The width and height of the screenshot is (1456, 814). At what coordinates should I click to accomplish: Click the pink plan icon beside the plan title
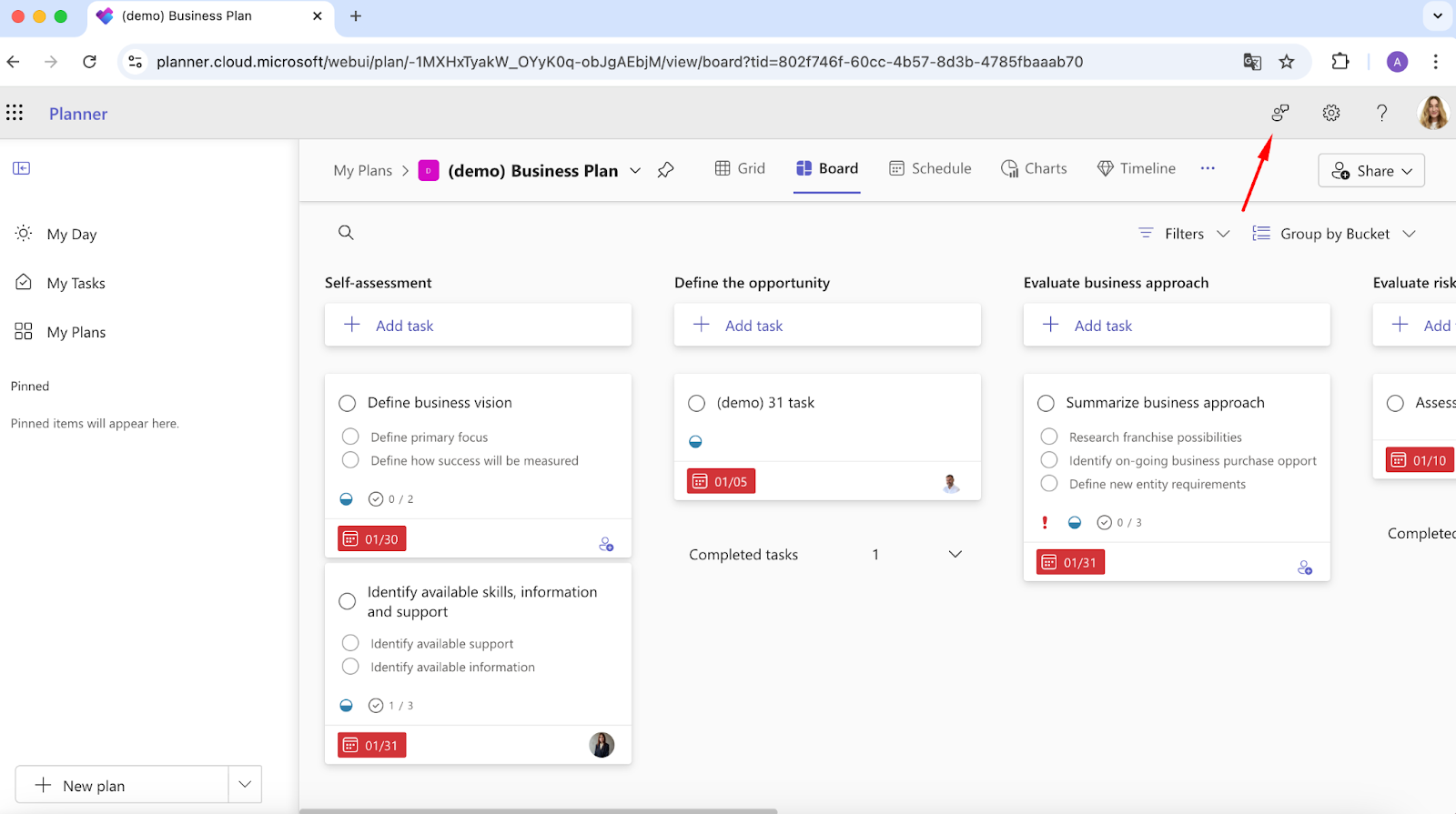tap(429, 170)
